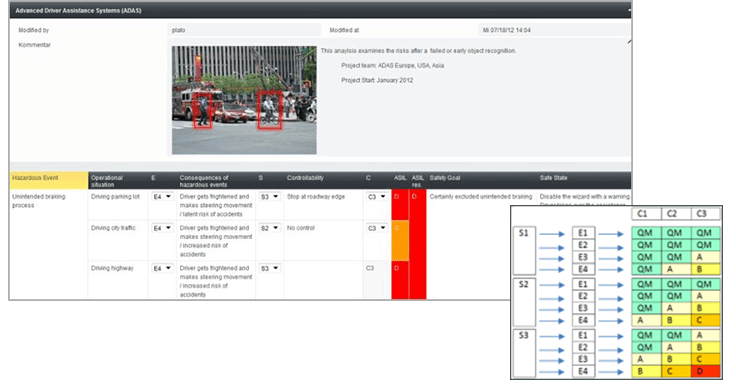
Task: Click the Modified by label
Action: [x=33, y=30]
